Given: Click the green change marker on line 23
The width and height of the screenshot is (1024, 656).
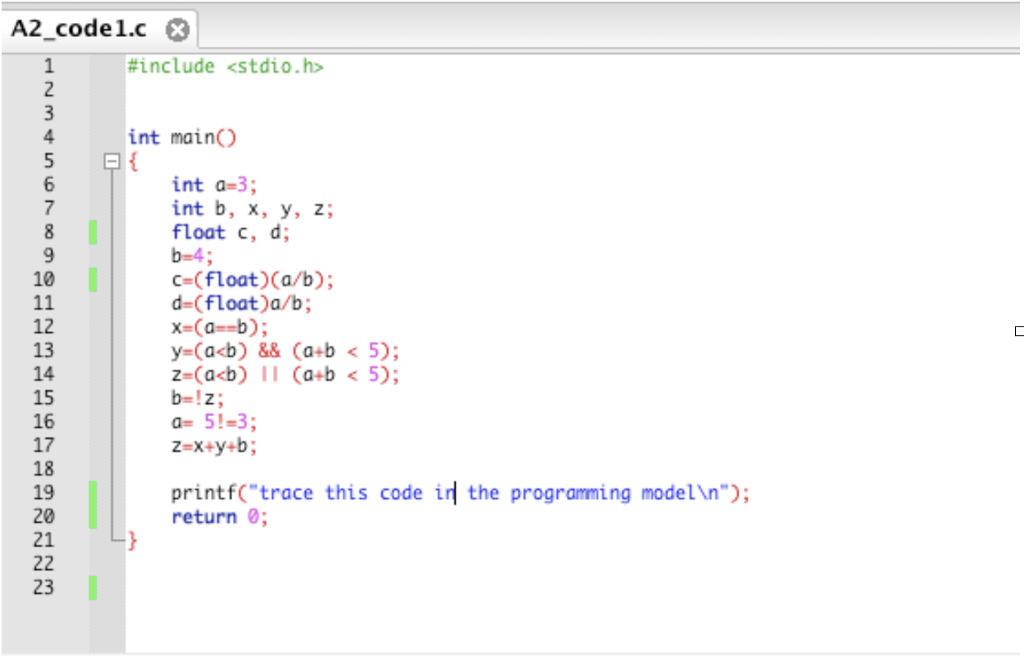Looking at the screenshot, I should 93,587.
